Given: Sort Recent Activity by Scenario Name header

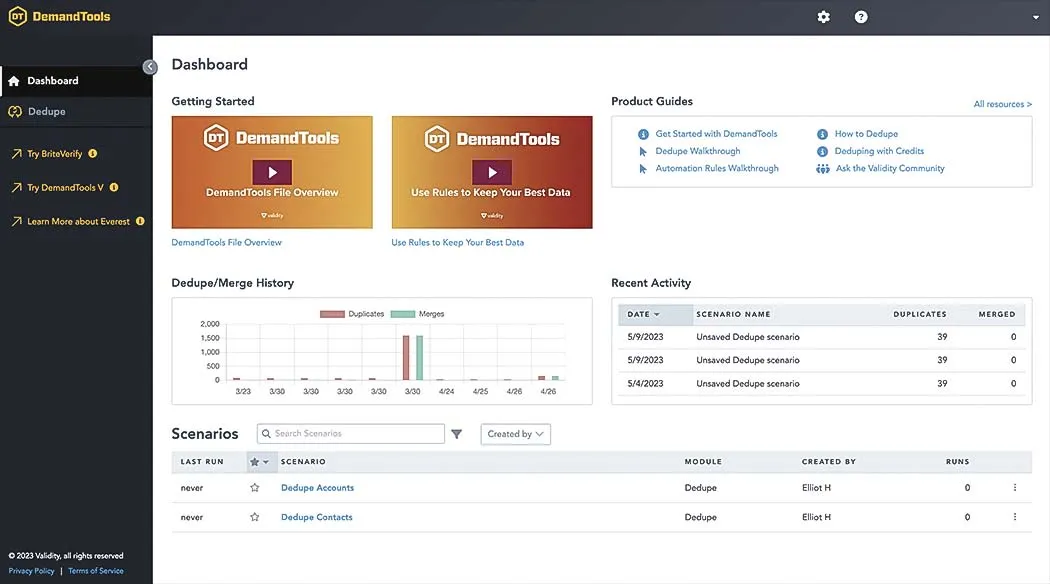Looking at the screenshot, I should pos(733,314).
